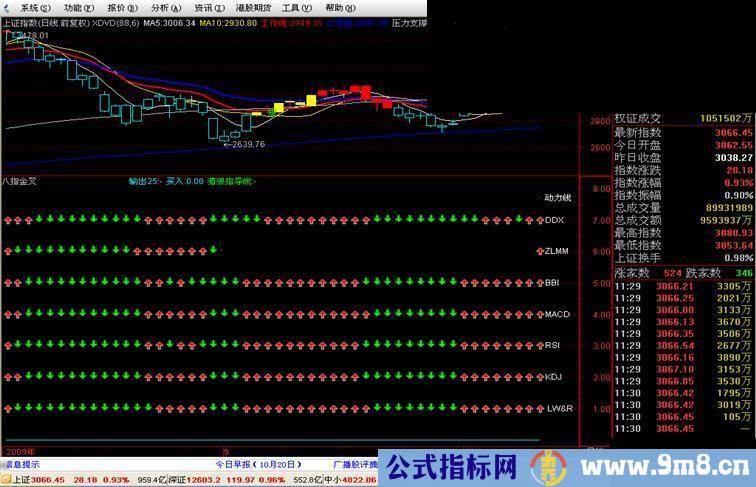Click the red arrow beside DDX label

tap(541, 219)
